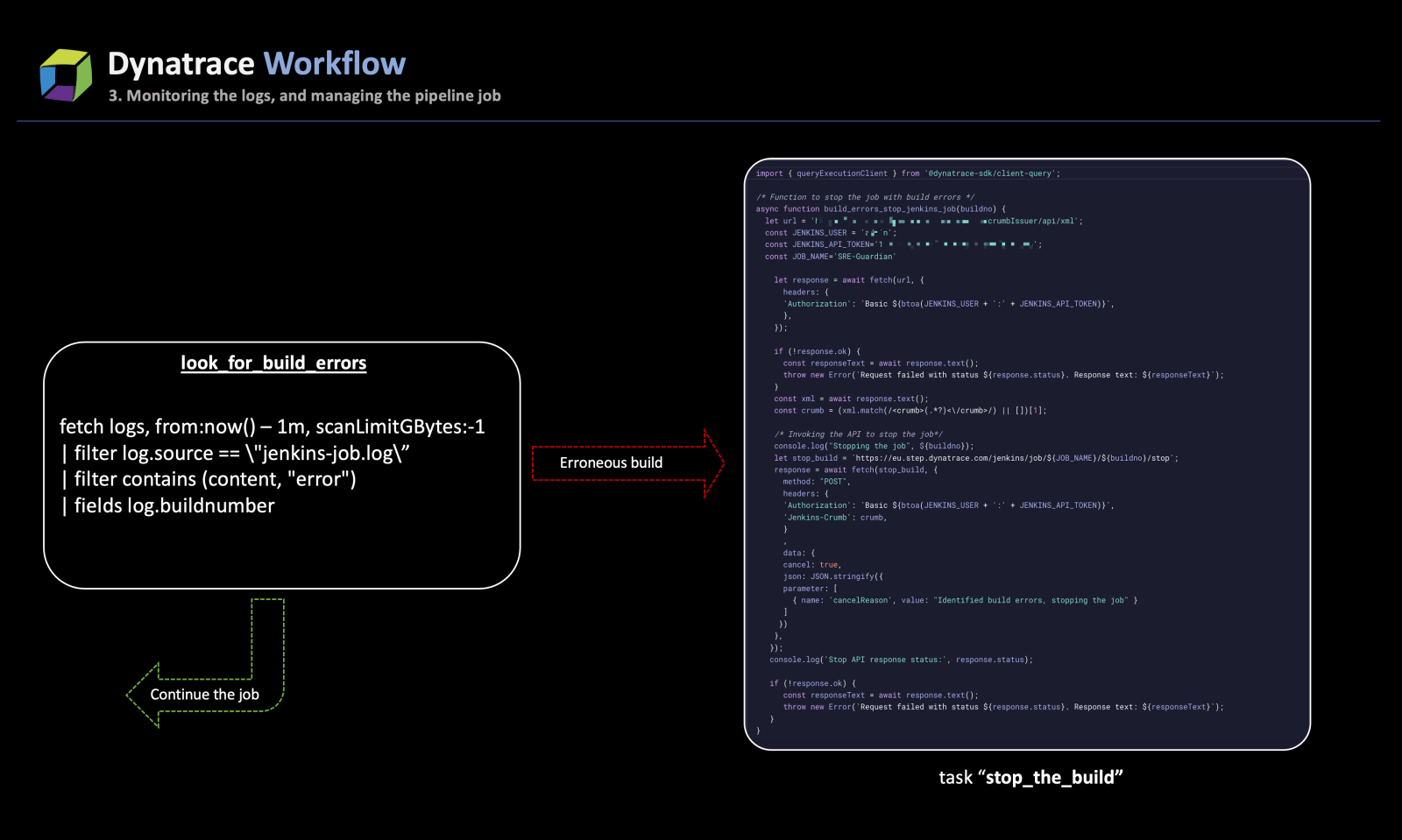The image size is (1402, 840).
Task: Select the 'Continue the job' arrow shape
Action: (x=206, y=694)
